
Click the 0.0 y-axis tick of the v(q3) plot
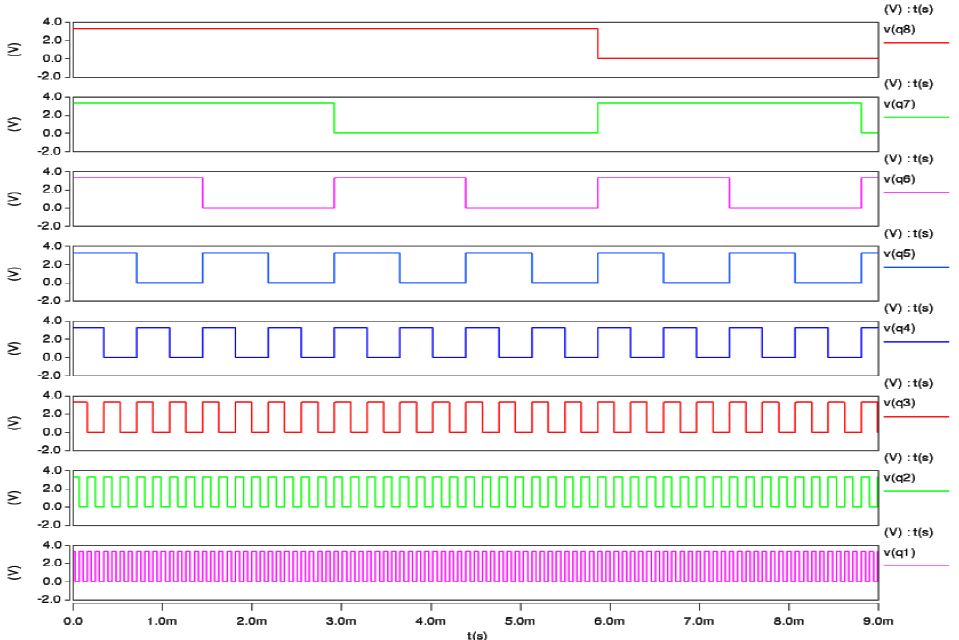(x=51, y=432)
